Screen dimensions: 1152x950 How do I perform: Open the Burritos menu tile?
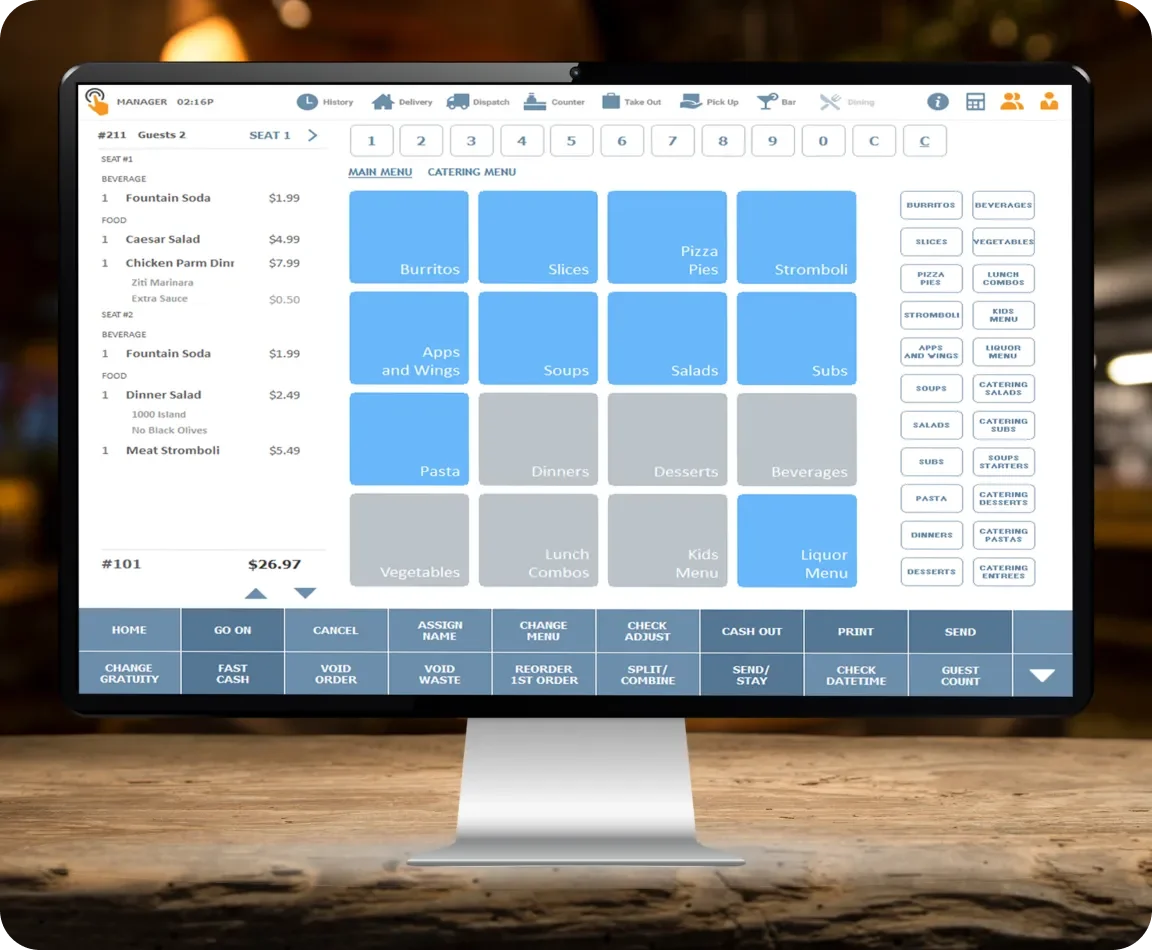tap(408, 237)
